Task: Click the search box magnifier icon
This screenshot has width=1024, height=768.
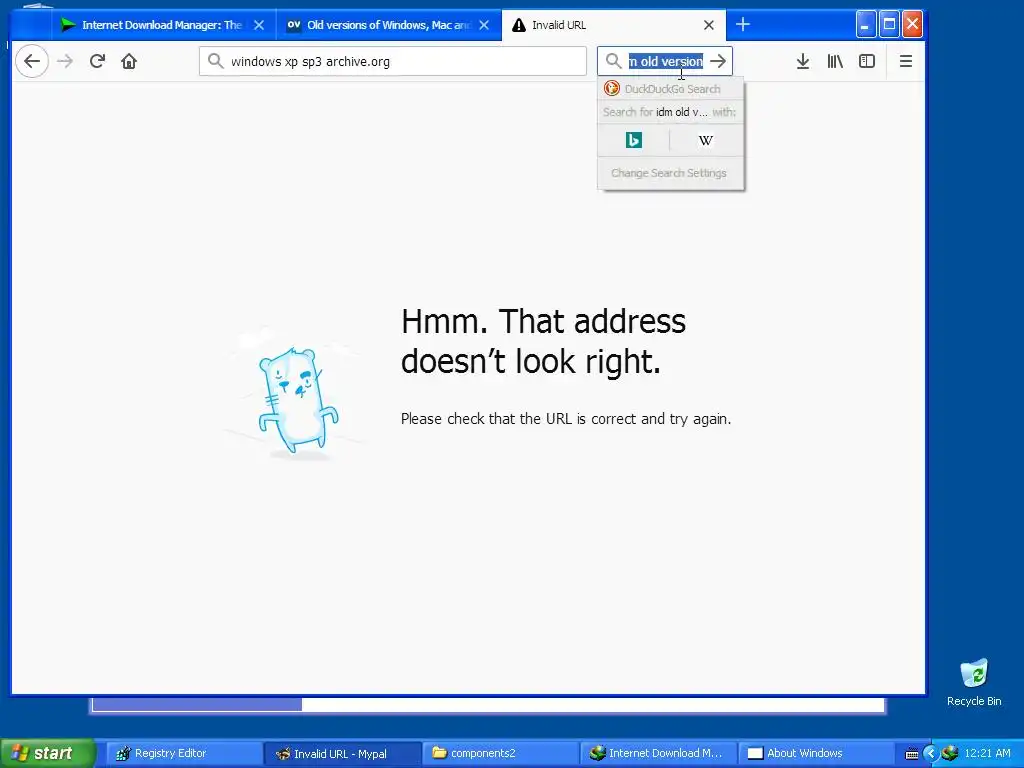Action: coord(613,61)
